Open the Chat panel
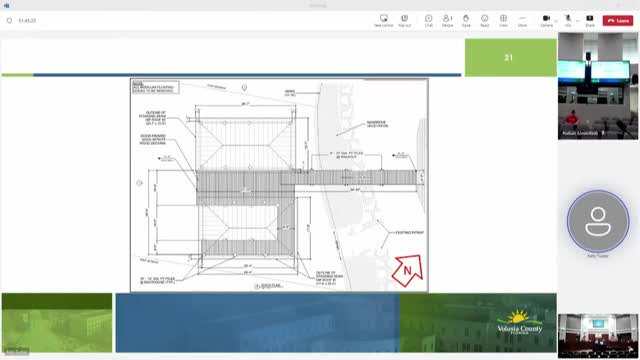Screen dimensions: 640x360 pos(429,20)
